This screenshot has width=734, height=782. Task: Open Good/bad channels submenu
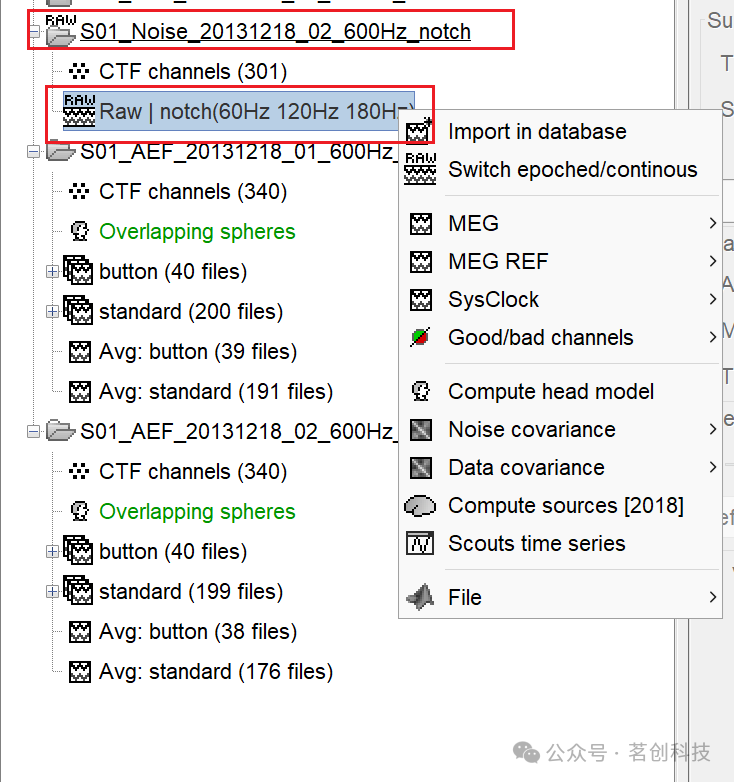[x=560, y=338]
